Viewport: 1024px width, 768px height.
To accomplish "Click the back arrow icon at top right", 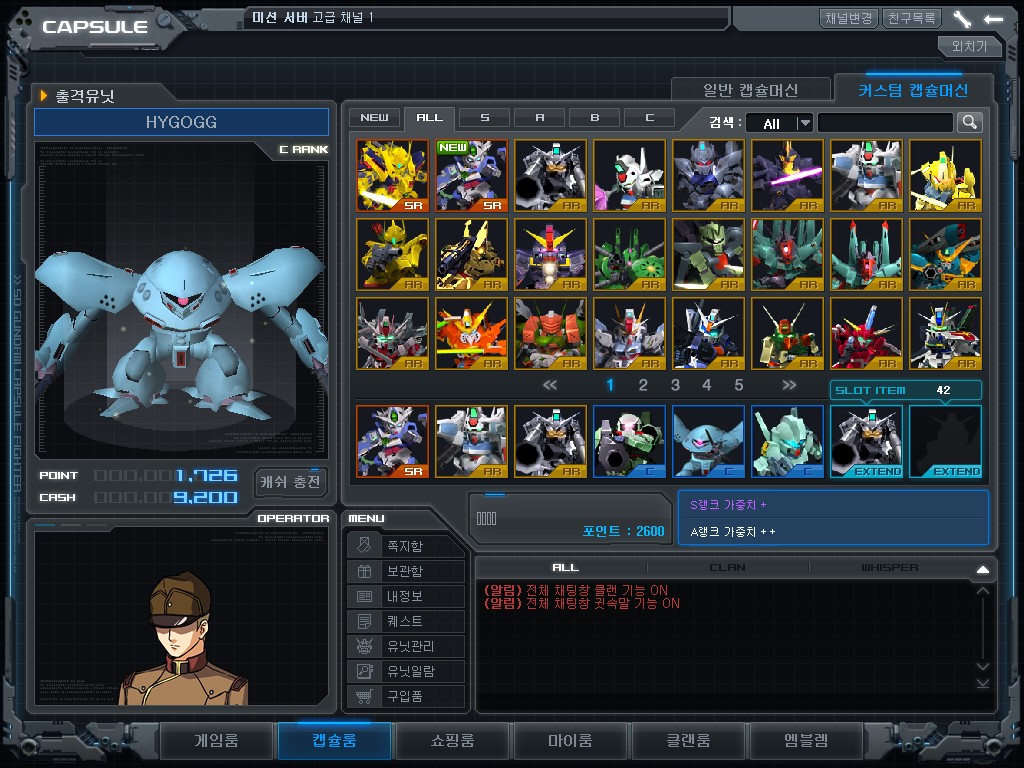I will coord(993,19).
